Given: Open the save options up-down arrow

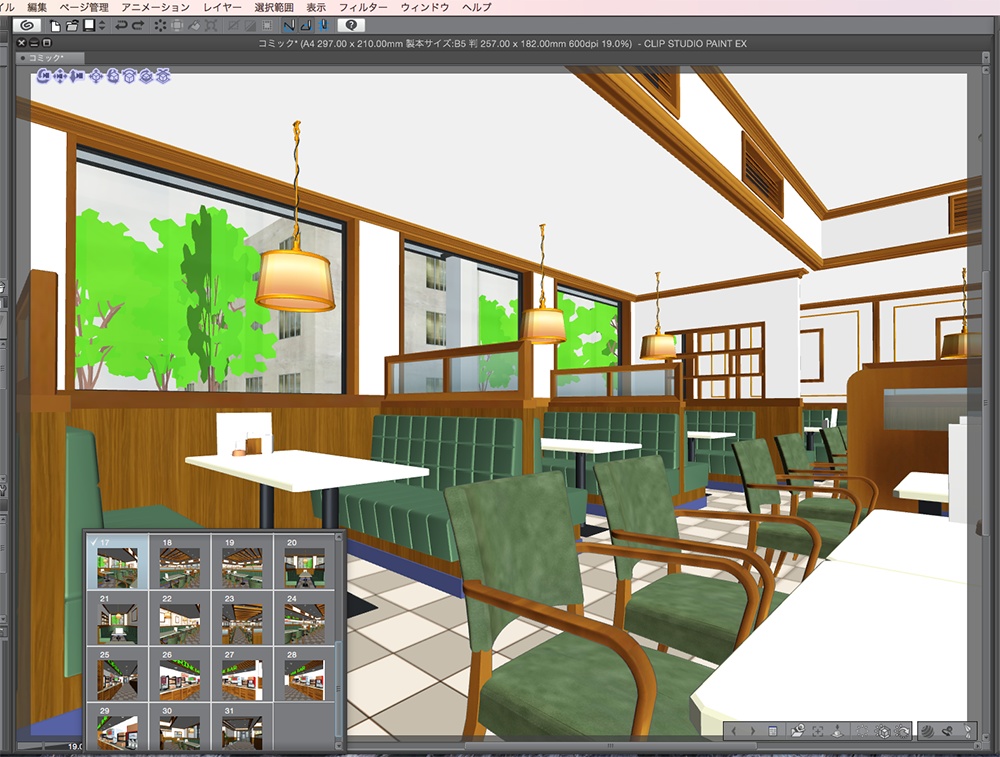Looking at the screenshot, I should [x=101, y=26].
